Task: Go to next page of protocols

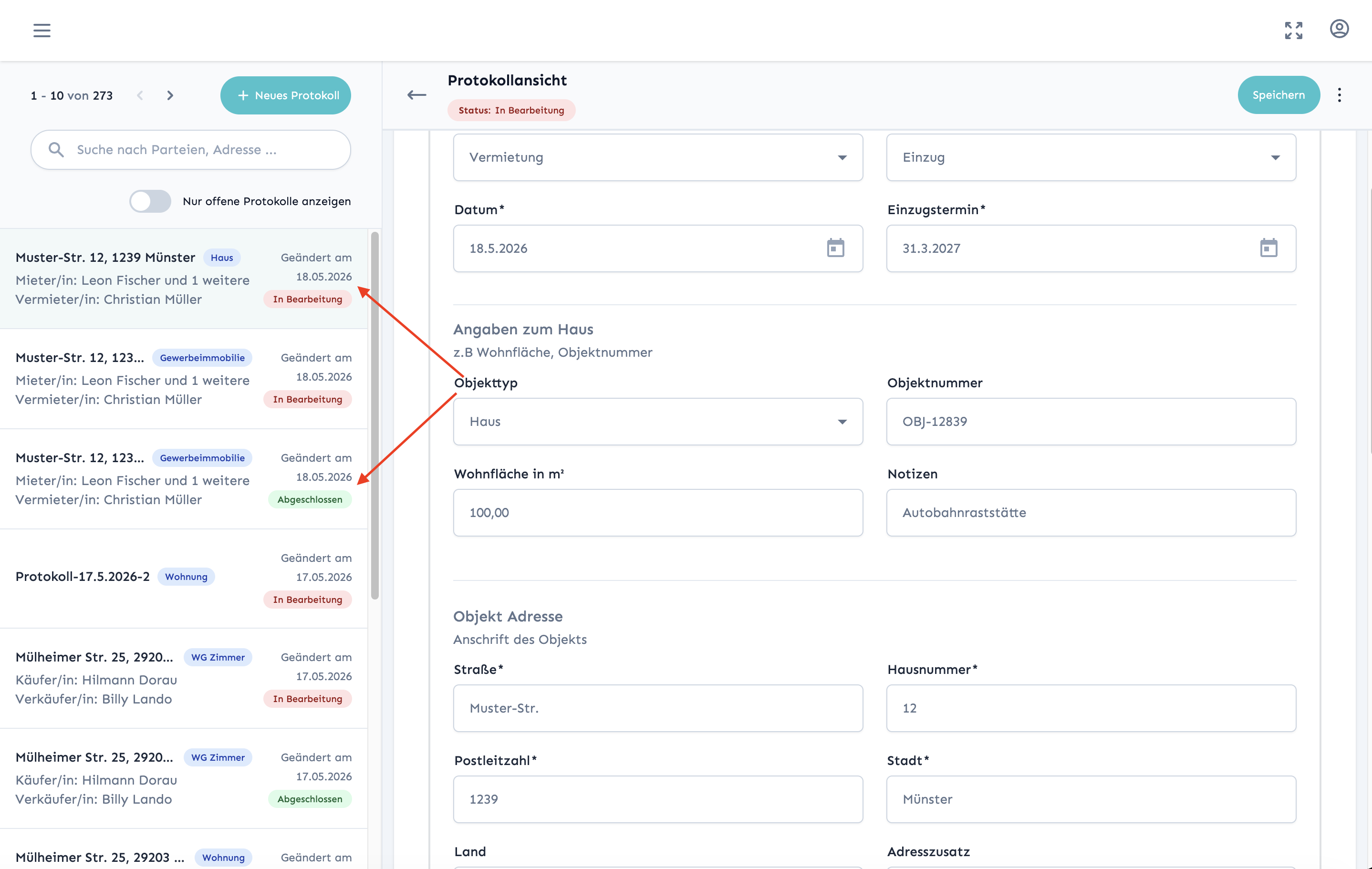Action: point(170,95)
